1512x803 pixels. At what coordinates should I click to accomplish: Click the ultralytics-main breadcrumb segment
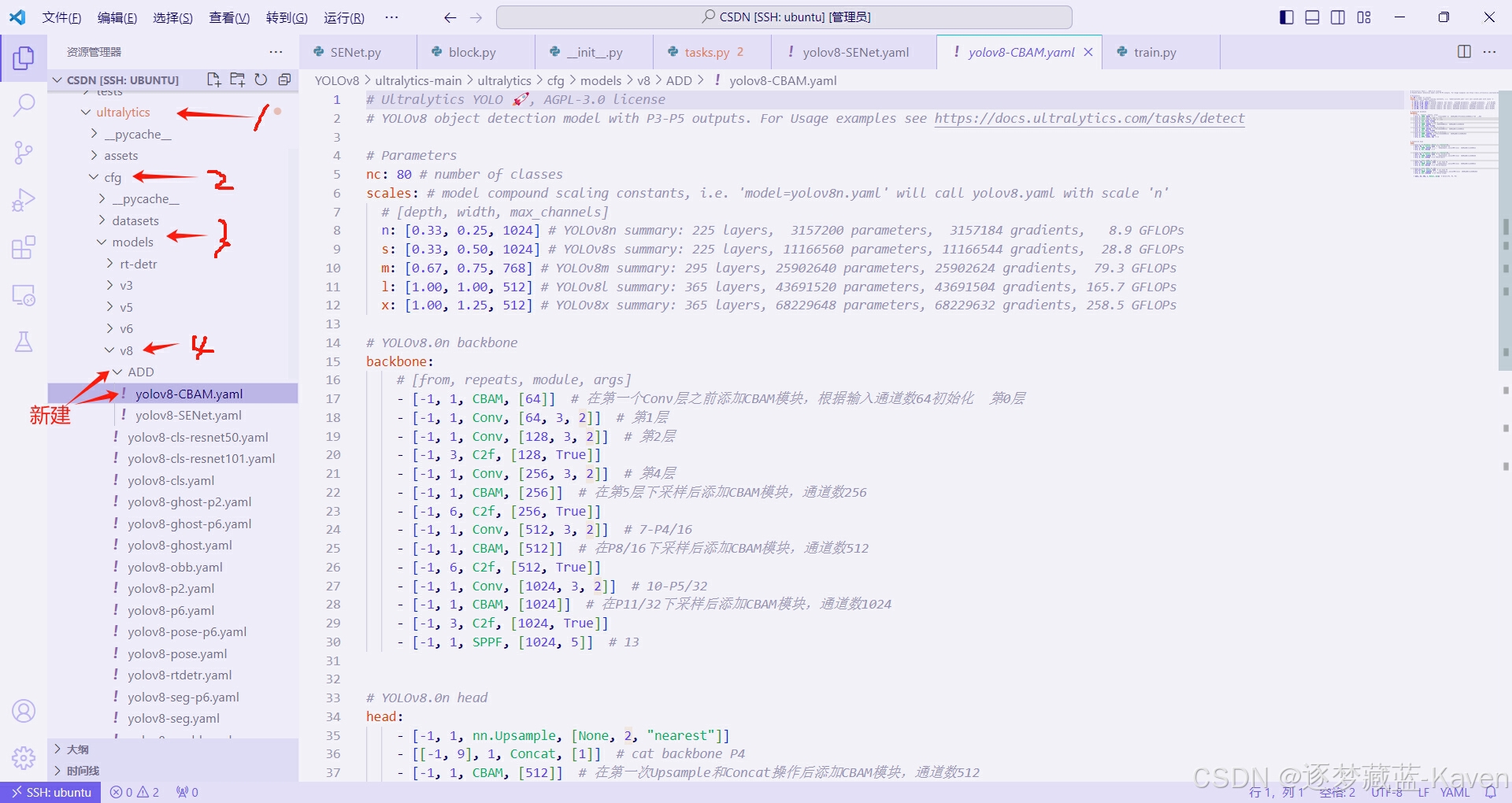(x=418, y=80)
